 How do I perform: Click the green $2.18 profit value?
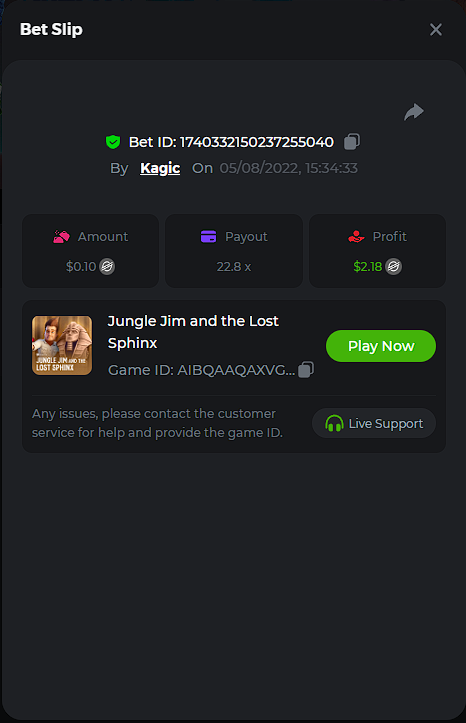(367, 267)
